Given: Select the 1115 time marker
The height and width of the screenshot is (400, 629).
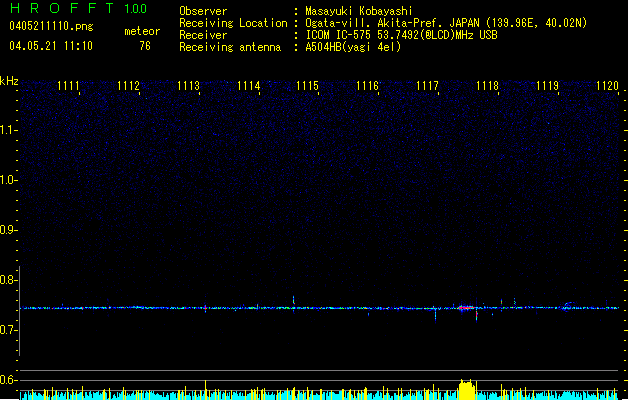Looking at the screenshot, I should click(307, 86).
